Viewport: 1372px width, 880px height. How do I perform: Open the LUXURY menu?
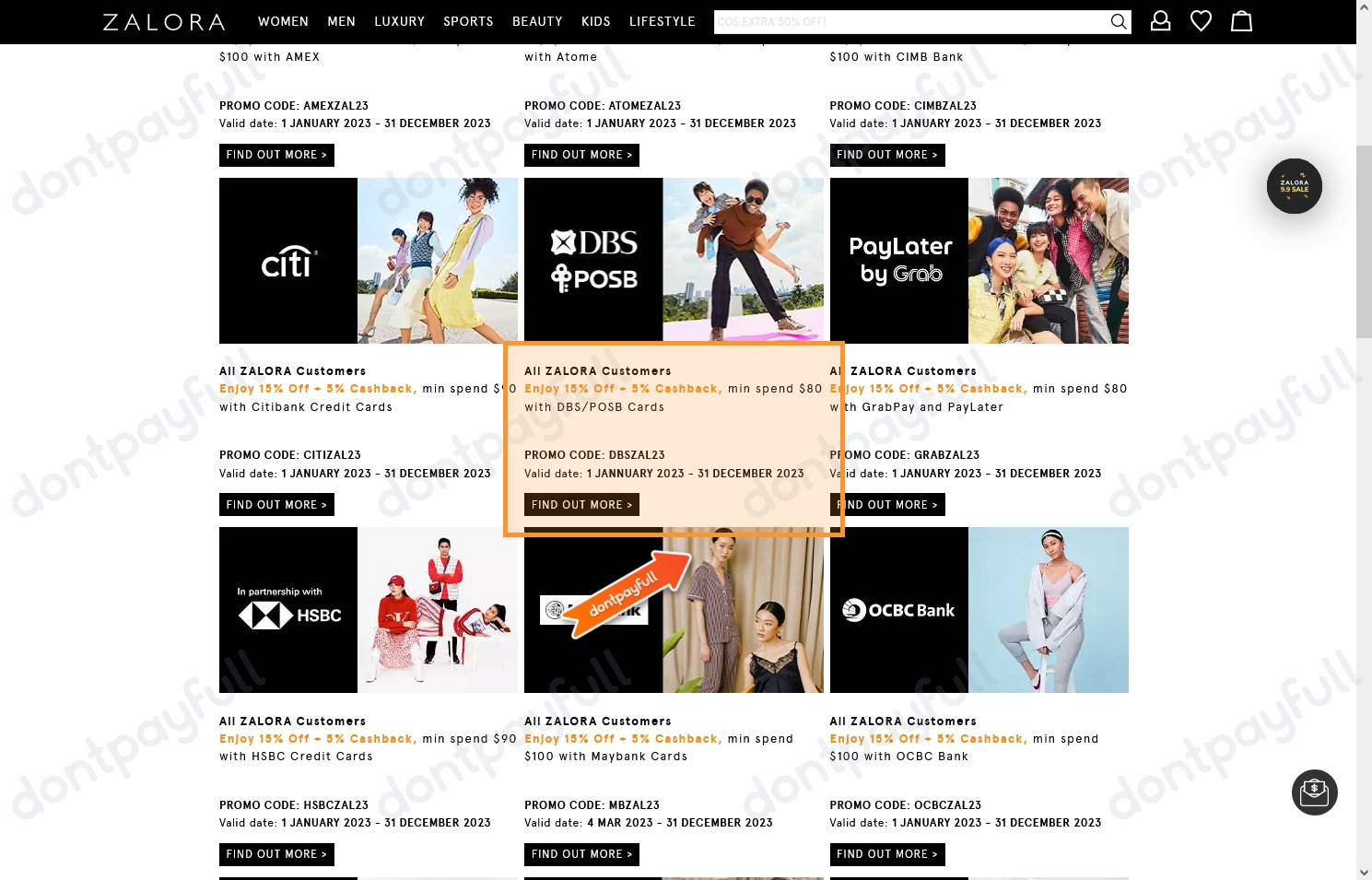coord(399,21)
